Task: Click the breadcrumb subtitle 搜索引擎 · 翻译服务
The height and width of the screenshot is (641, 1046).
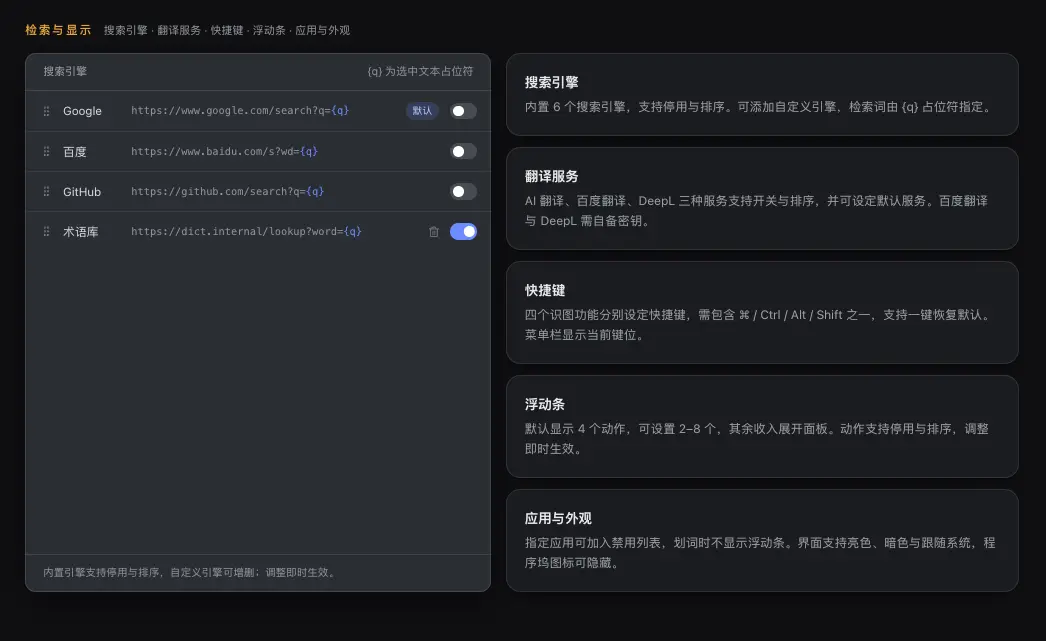Action: pos(227,30)
